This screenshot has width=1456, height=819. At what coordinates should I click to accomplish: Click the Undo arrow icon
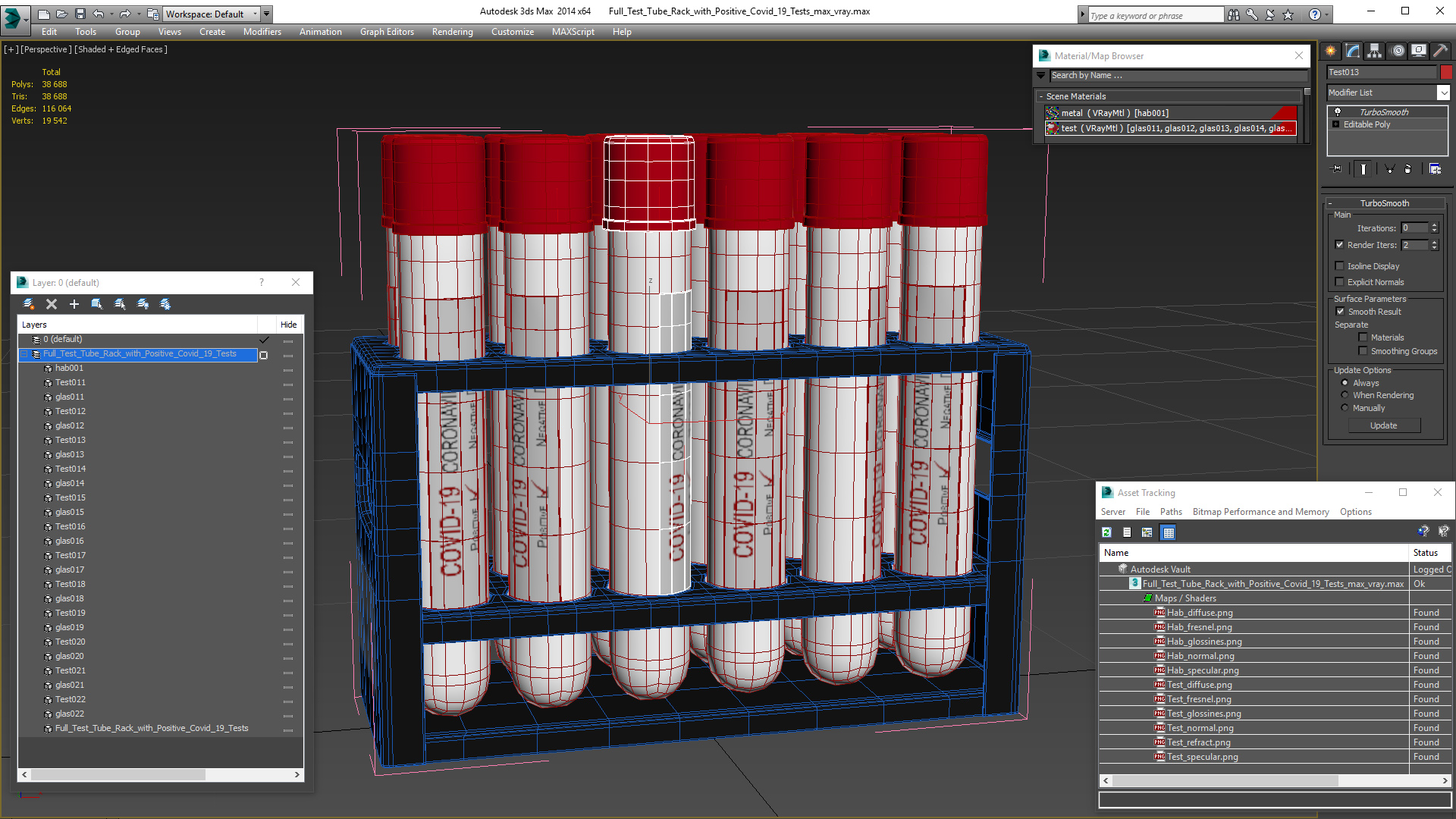[x=98, y=14]
